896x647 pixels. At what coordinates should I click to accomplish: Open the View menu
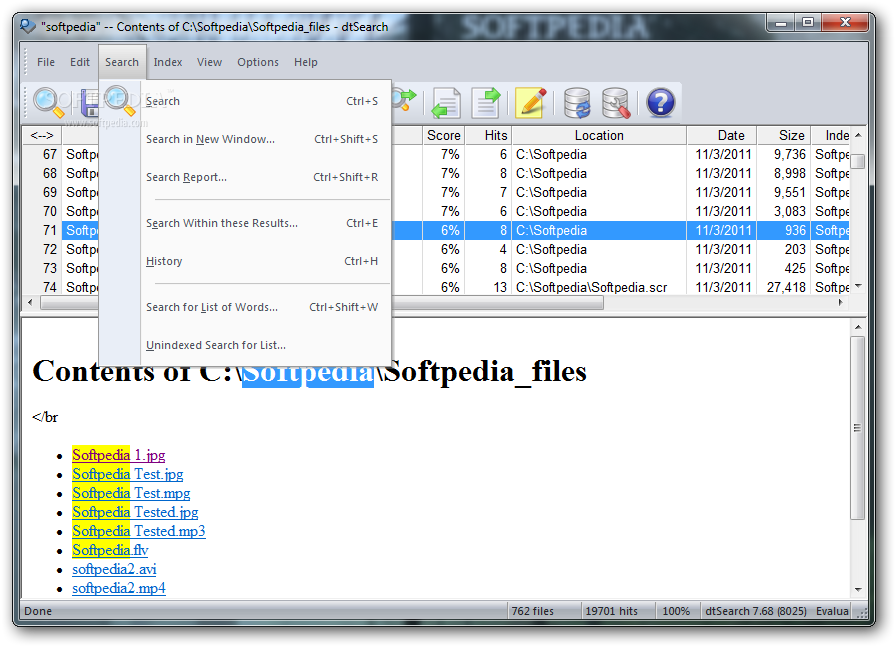point(209,62)
